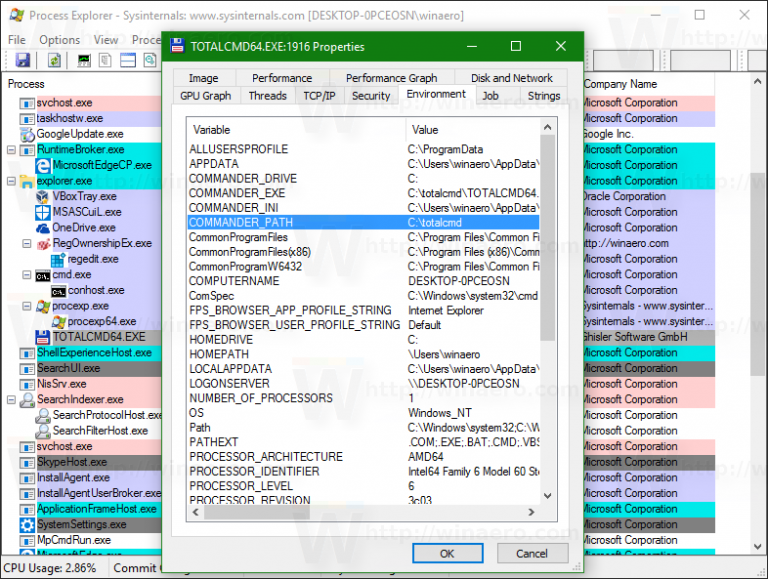Sort by Company Name column header
This screenshot has width=768, height=579.
pyautogui.click(x=648, y=84)
